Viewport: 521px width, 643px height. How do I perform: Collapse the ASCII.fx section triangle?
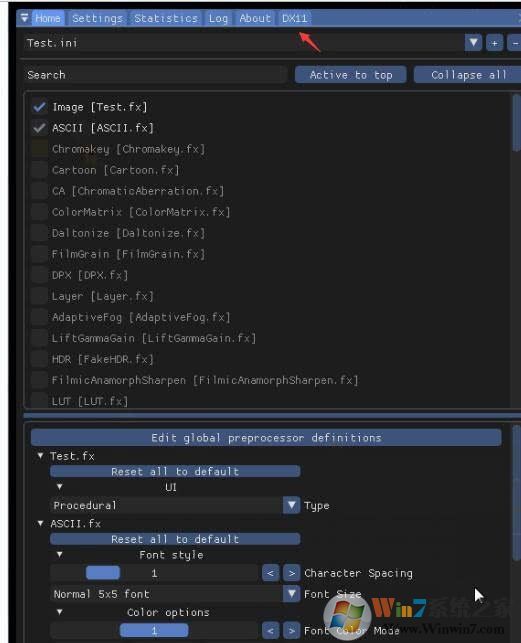(40, 523)
